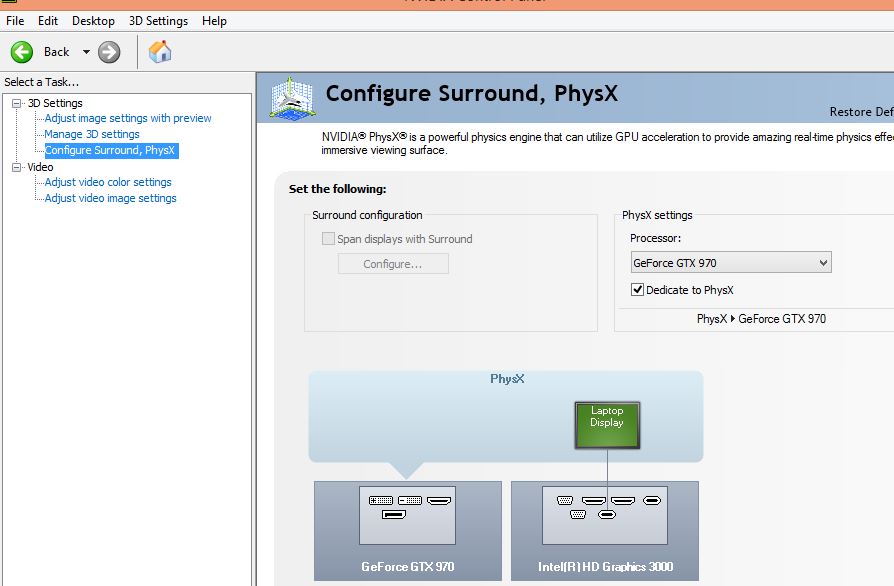Select Configure Surround, PhysX in tree
This screenshot has height=586, width=894.
pos(110,150)
